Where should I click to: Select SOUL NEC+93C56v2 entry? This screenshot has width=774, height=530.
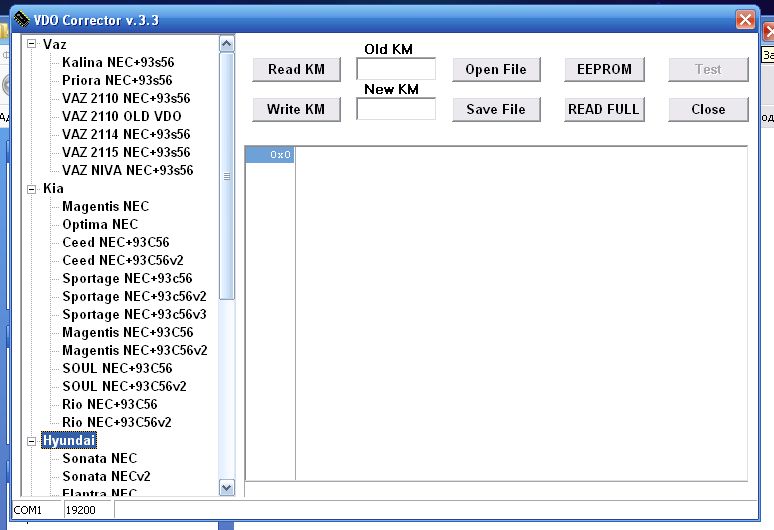(124, 386)
